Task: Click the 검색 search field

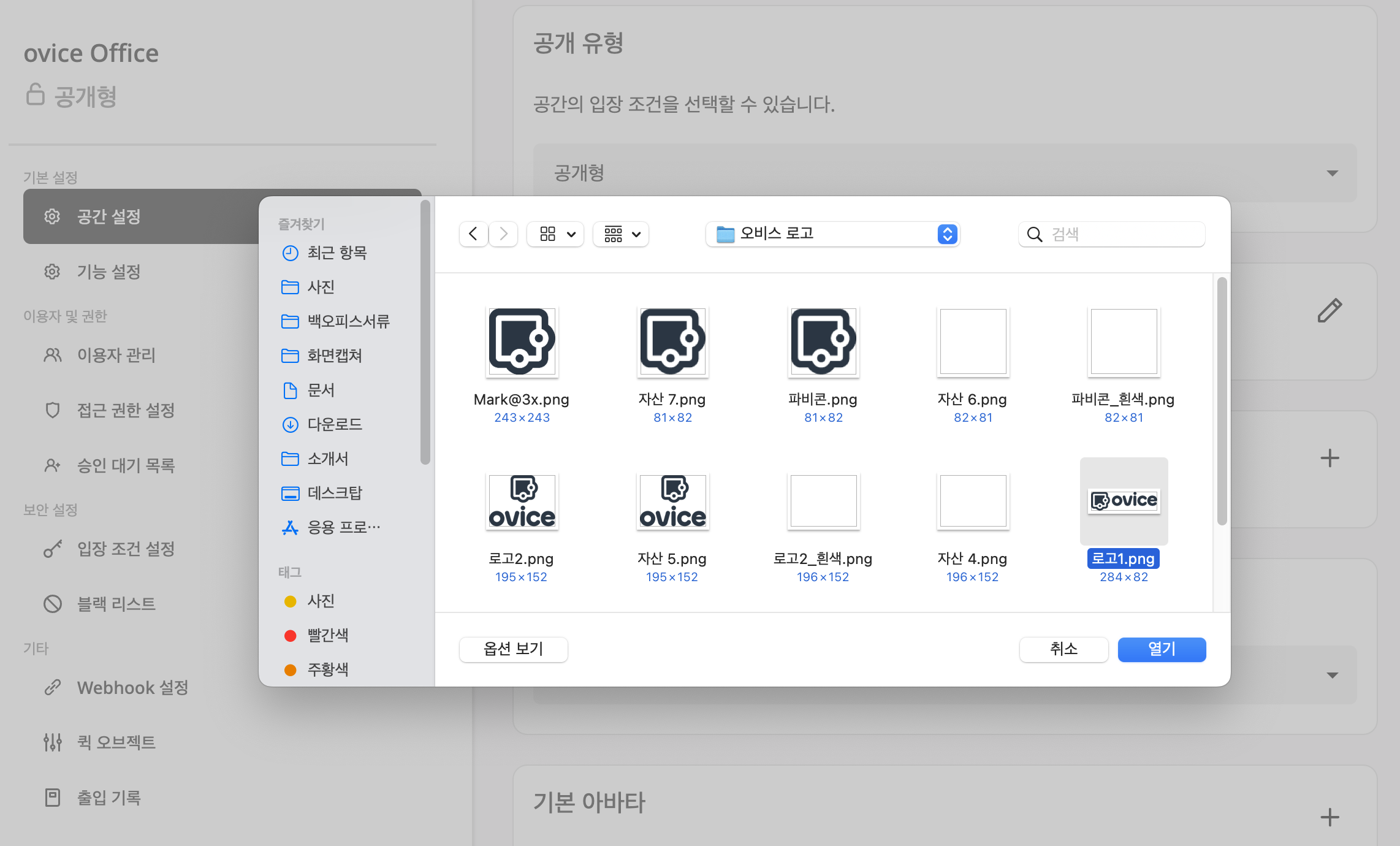Action: tap(1112, 234)
